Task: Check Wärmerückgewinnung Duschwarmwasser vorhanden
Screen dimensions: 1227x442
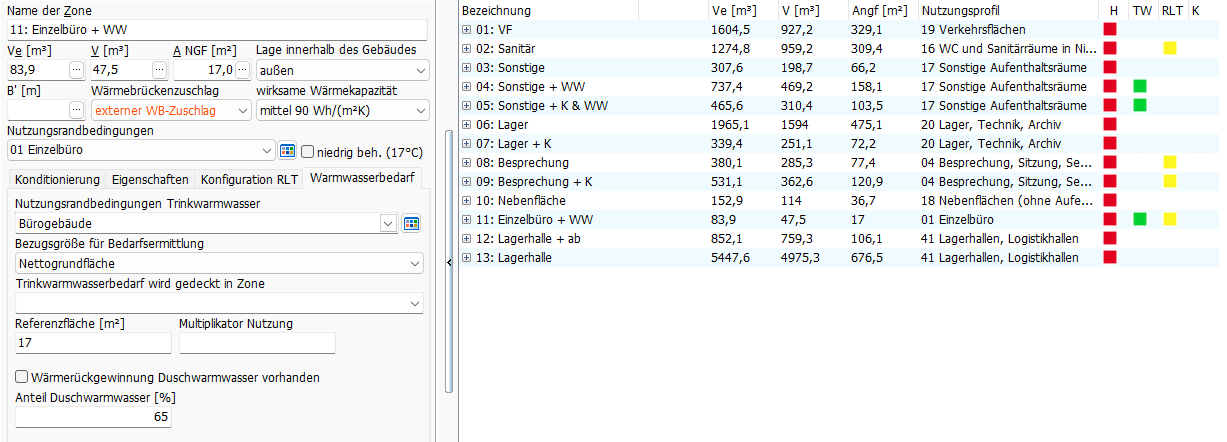Action: [x=22, y=377]
